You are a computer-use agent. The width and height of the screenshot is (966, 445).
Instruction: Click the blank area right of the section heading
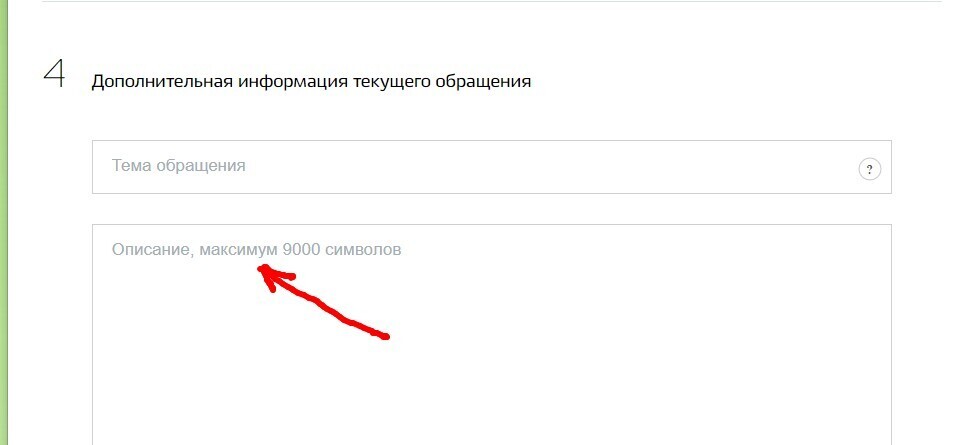[733, 81]
